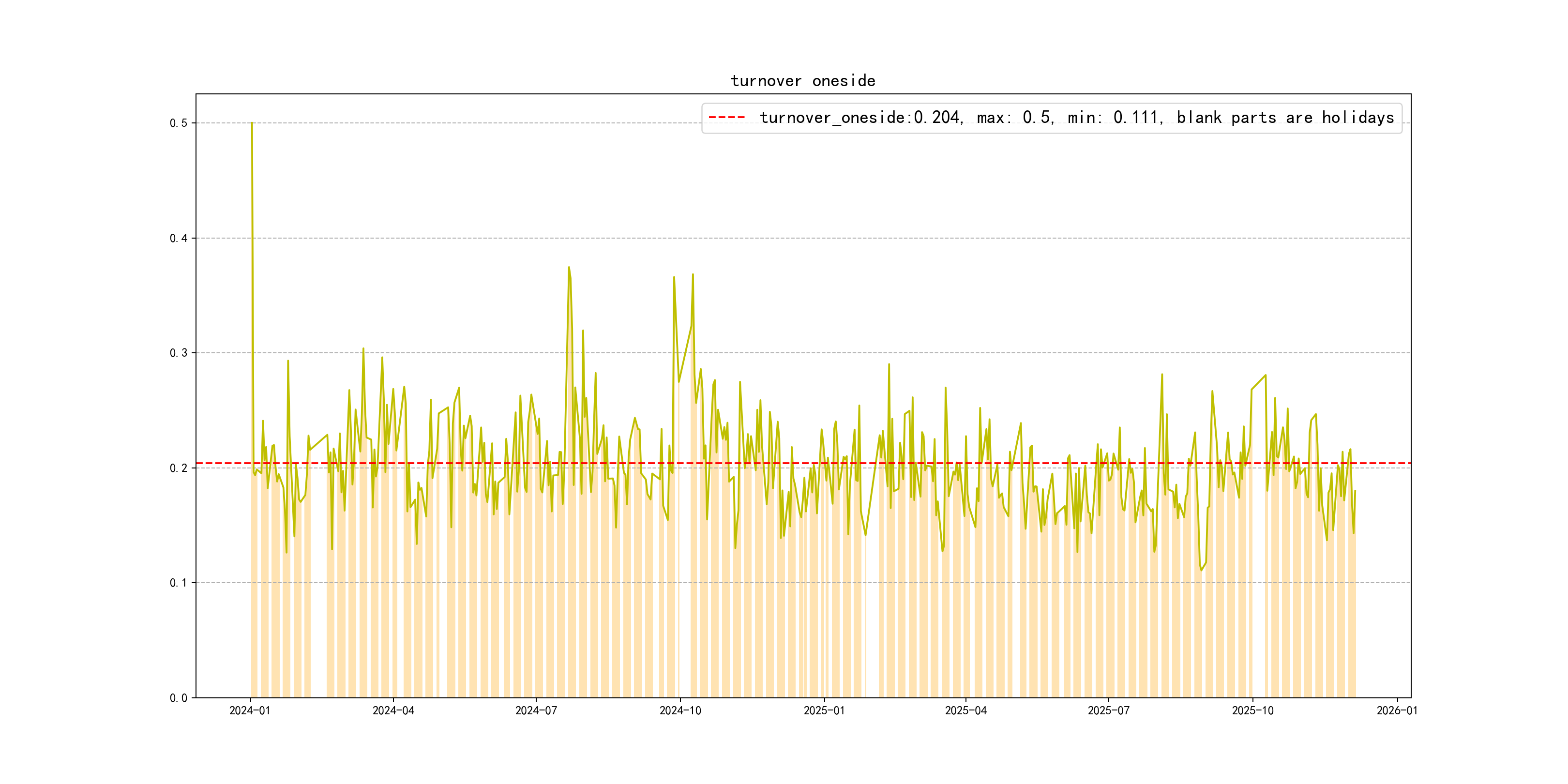The image size is (1568, 784).
Task: Click the x-axis label 2025-04
Action: 965,710
